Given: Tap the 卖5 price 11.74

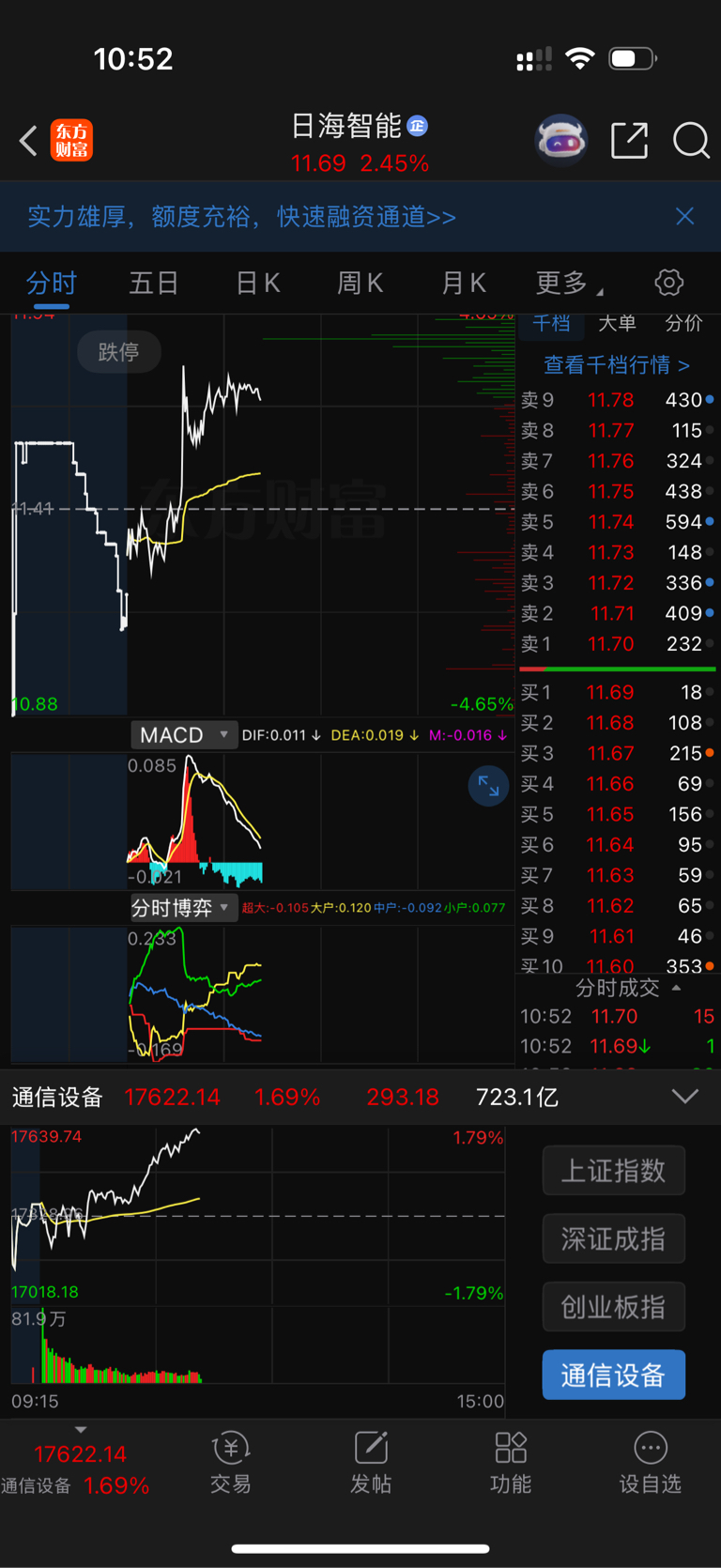Looking at the screenshot, I should point(610,522).
